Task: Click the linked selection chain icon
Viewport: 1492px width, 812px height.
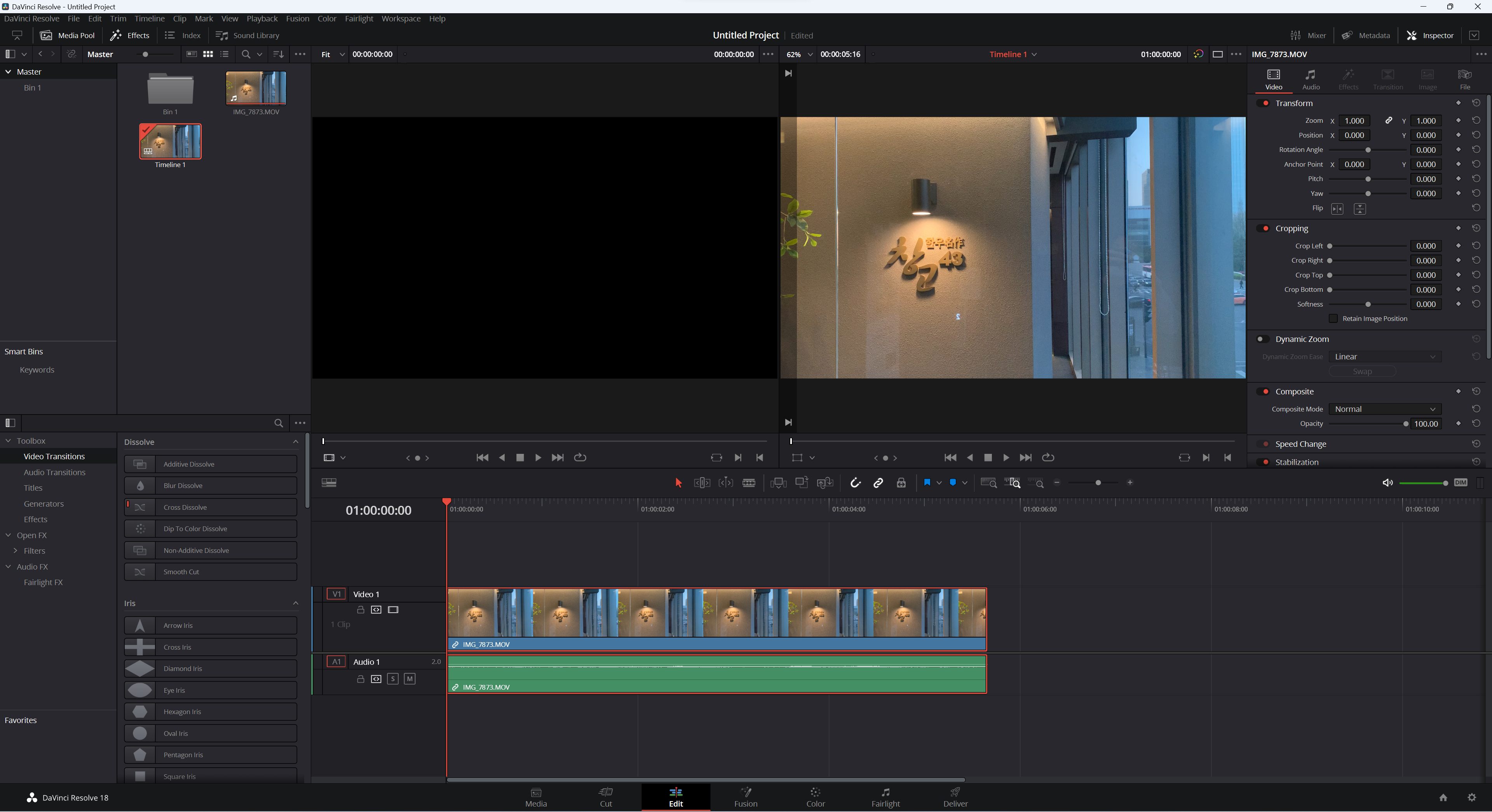Action: point(878,483)
